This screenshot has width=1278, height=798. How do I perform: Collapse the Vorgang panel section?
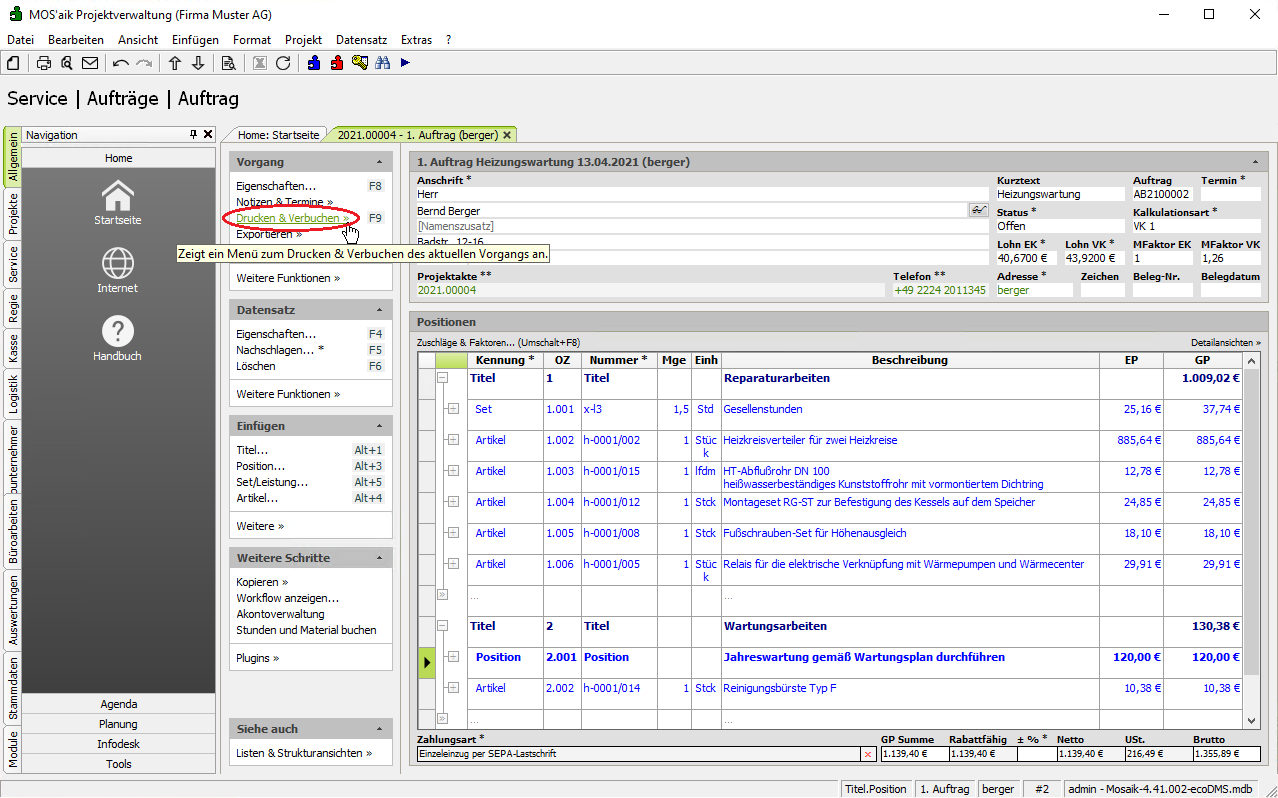379,162
